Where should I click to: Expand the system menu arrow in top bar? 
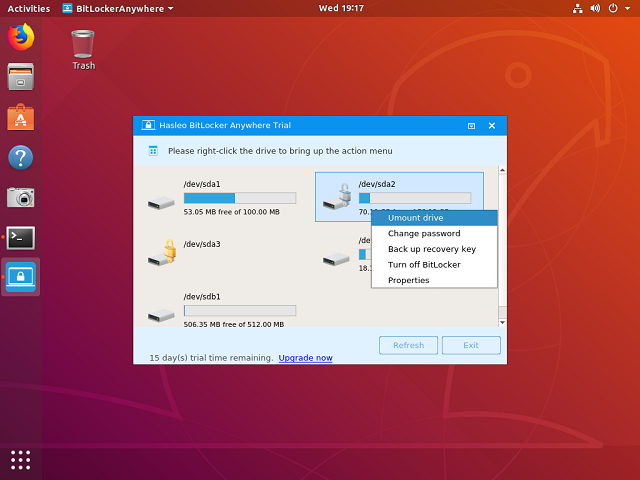[x=627, y=8]
